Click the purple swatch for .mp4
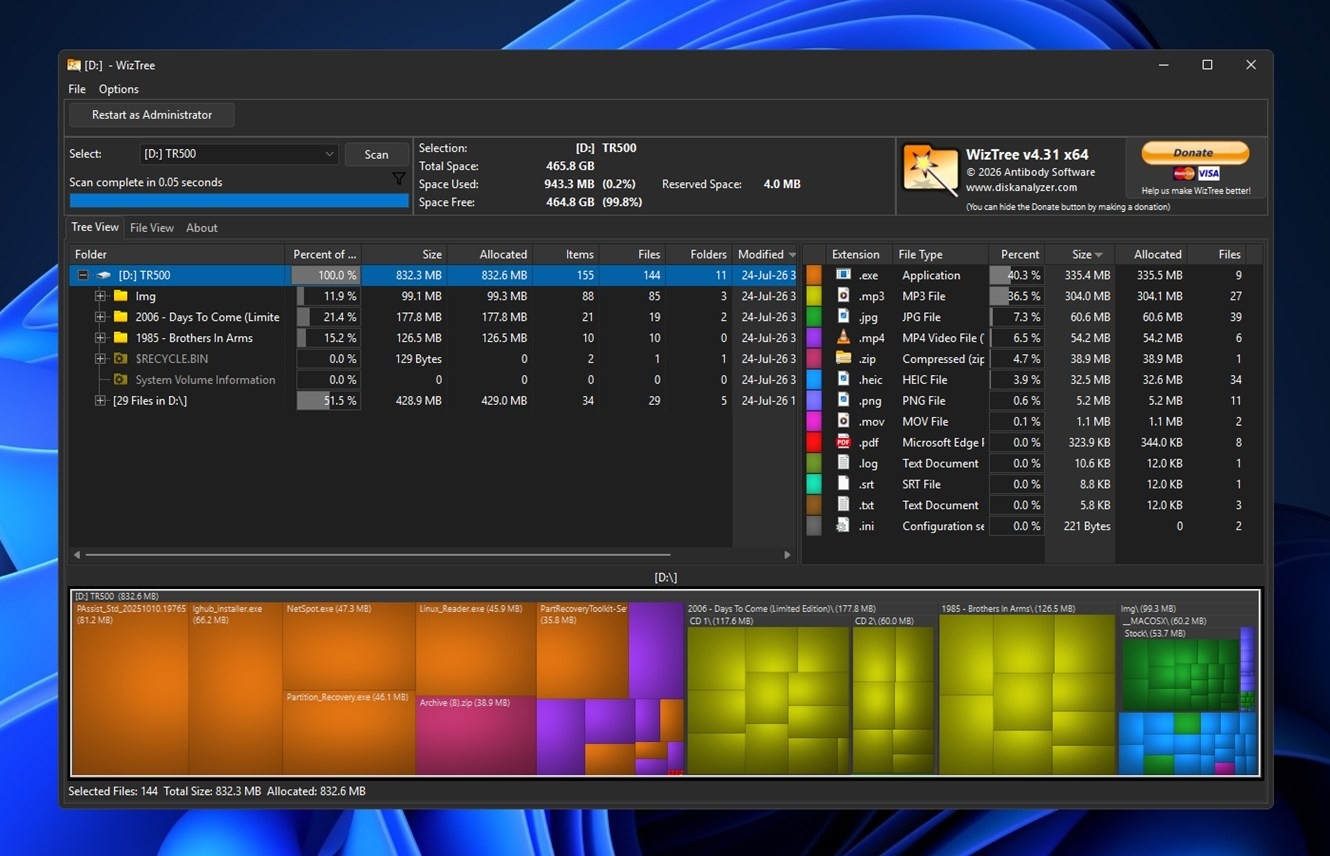This screenshot has height=856, width=1330. 814,338
